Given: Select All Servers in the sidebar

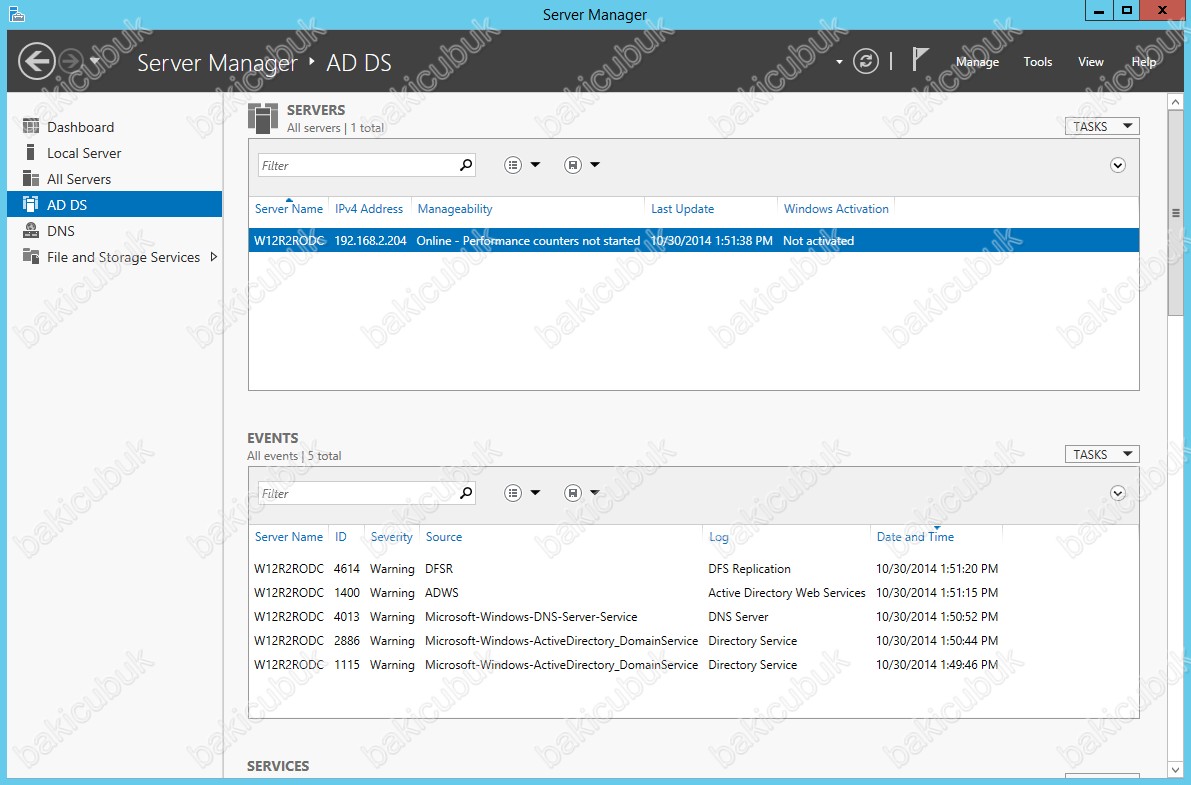Looking at the screenshot, I should click(115, 179).
